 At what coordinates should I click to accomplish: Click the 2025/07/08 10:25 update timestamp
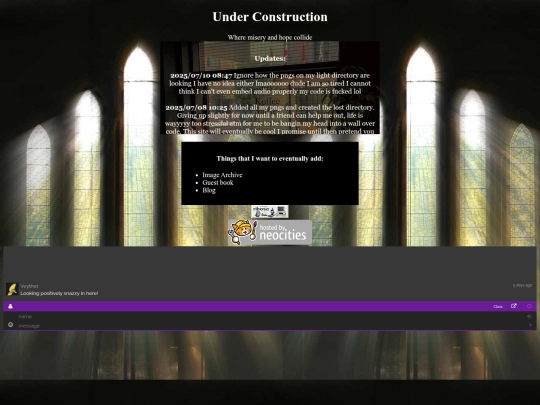196,107
